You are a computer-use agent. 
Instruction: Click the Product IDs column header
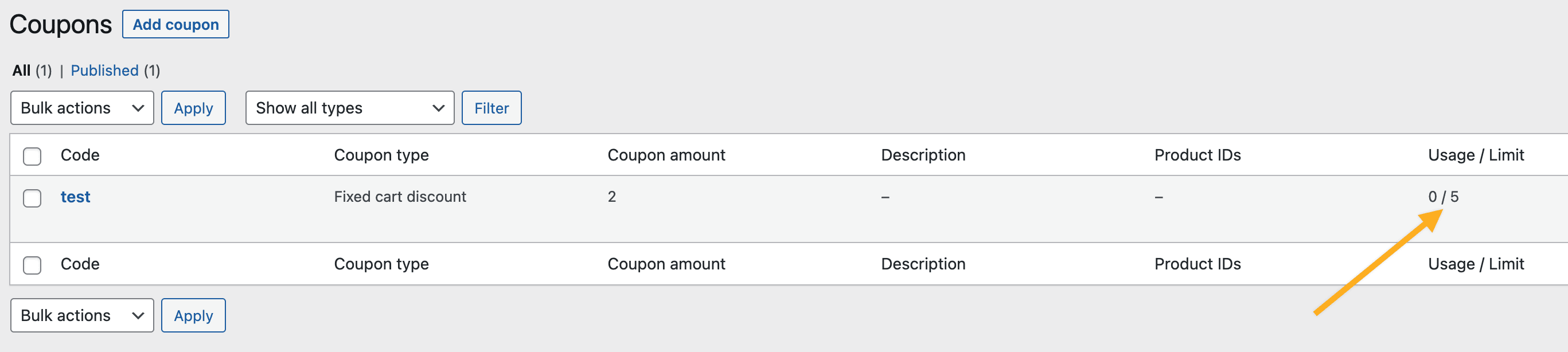[1198, 155]
